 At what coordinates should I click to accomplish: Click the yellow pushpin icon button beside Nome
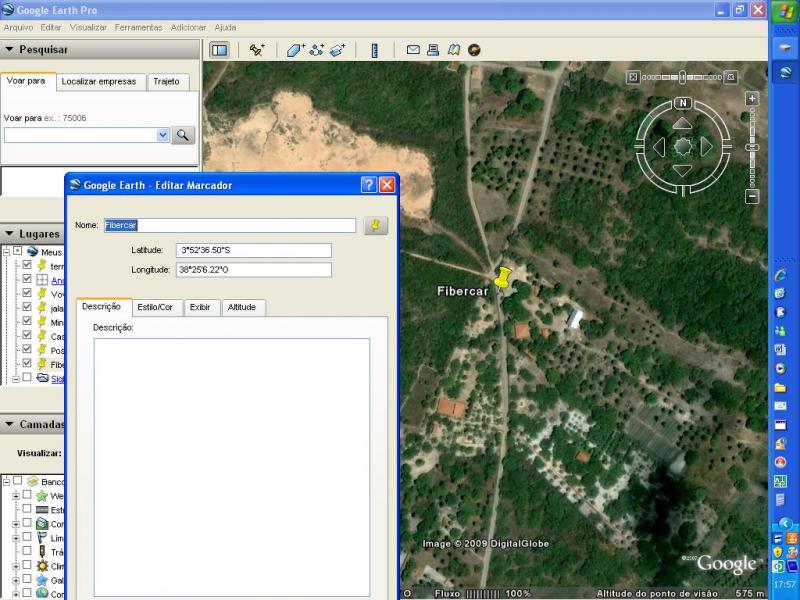pos(376,225)
